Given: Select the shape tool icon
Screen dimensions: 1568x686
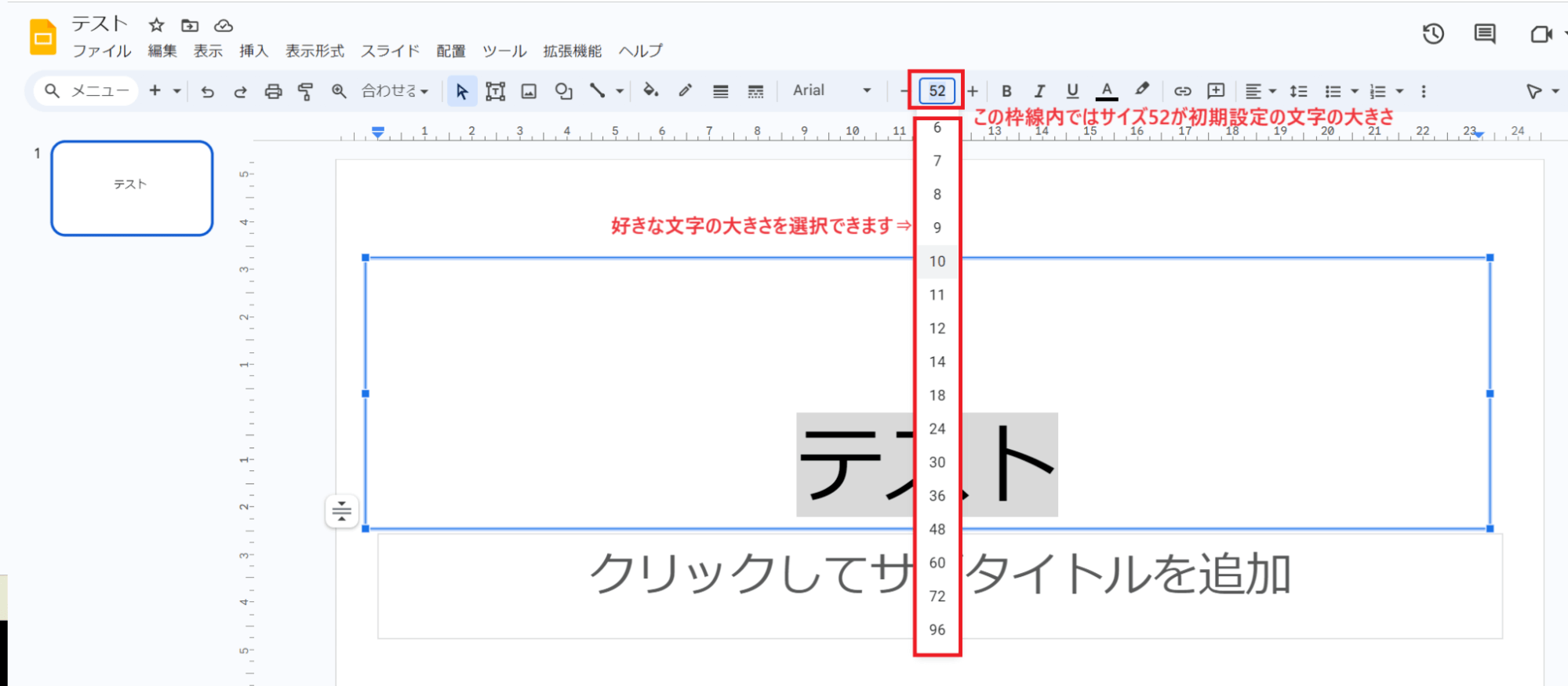Looking at the screenshot, I should pyautogui.click(x=563, y=92).
